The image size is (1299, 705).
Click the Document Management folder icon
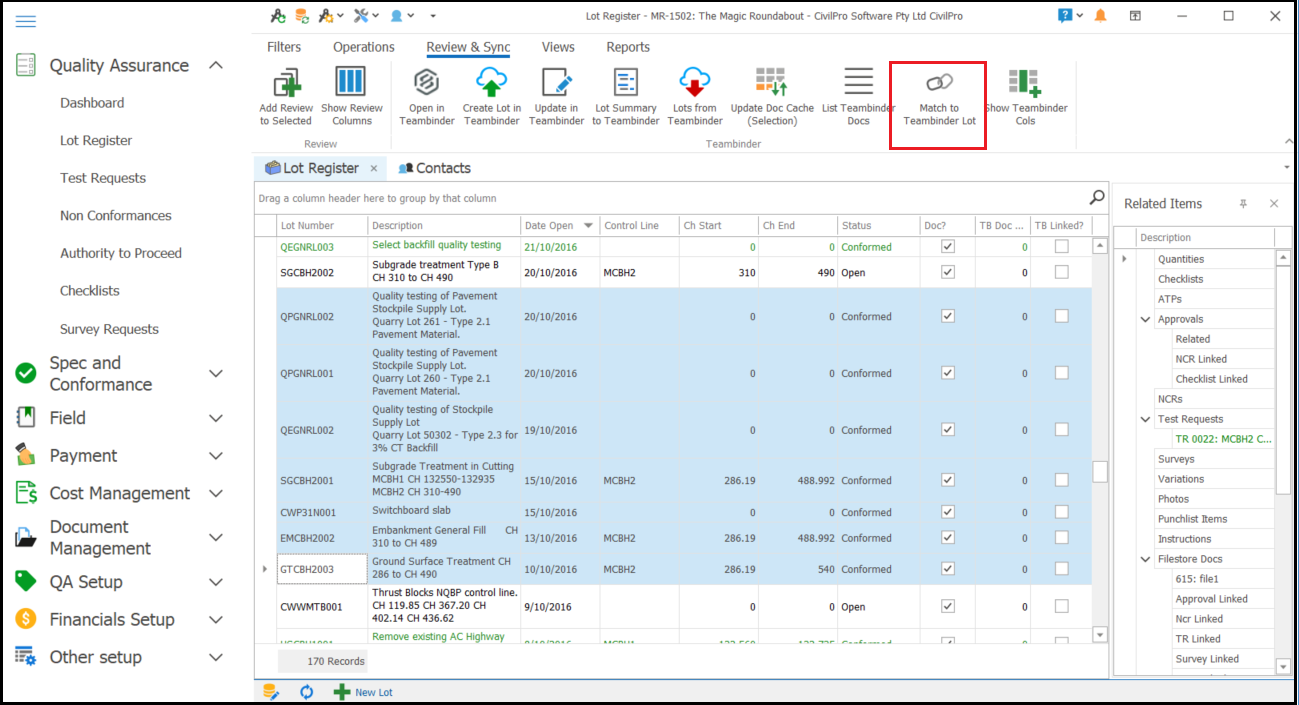[x=26, y=537]
